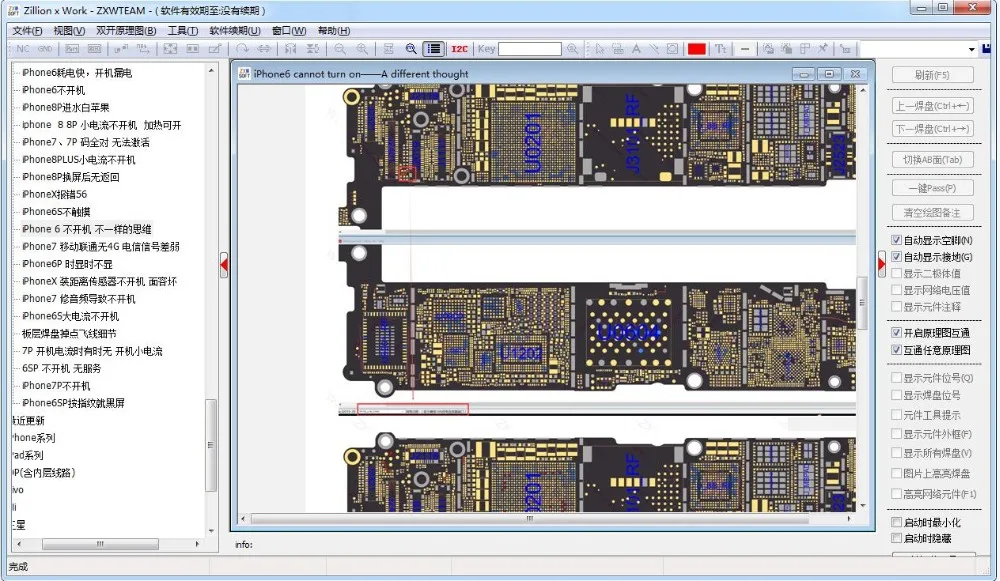Click the edit pencil note icon
Image resolution: width=1000 pixels, height=581 pixels.
point(215,49)
